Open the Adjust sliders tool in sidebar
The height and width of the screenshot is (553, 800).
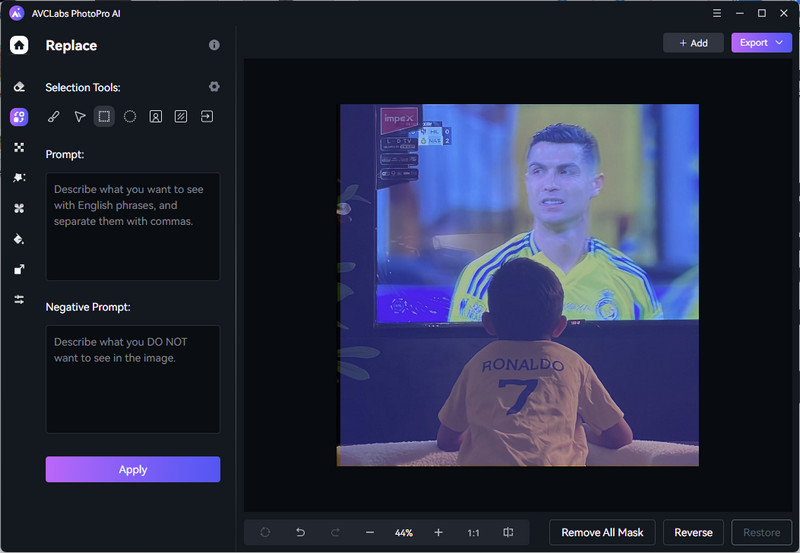click(19, 299)
